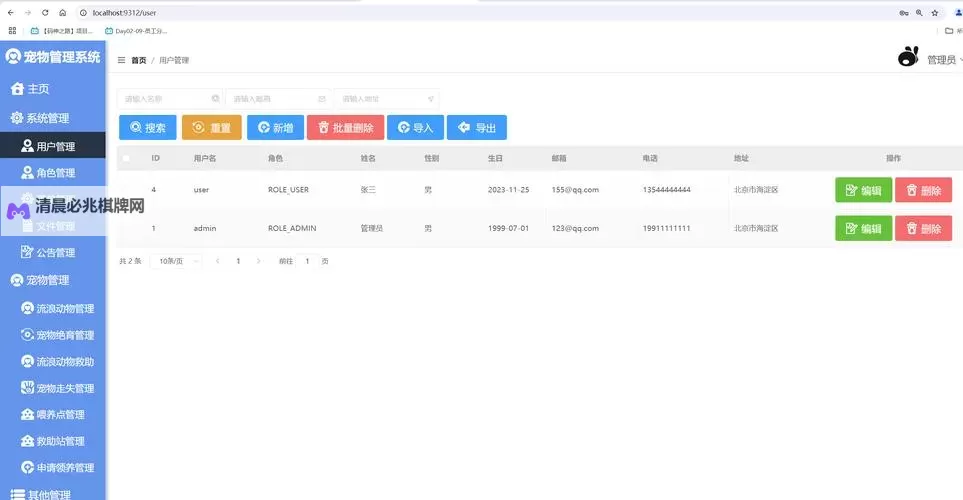963x500 pixels.
Task: Toggle the select-all checkbox in table header
Action: pyautogui.click(x=127, y=158)
